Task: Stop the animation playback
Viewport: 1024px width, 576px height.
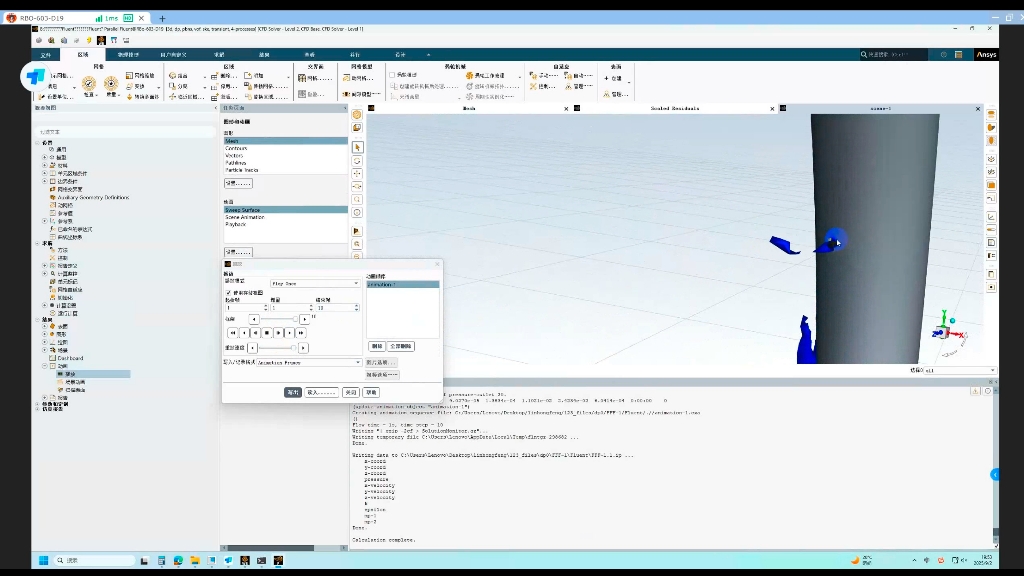Action: [x=266, y=333]
